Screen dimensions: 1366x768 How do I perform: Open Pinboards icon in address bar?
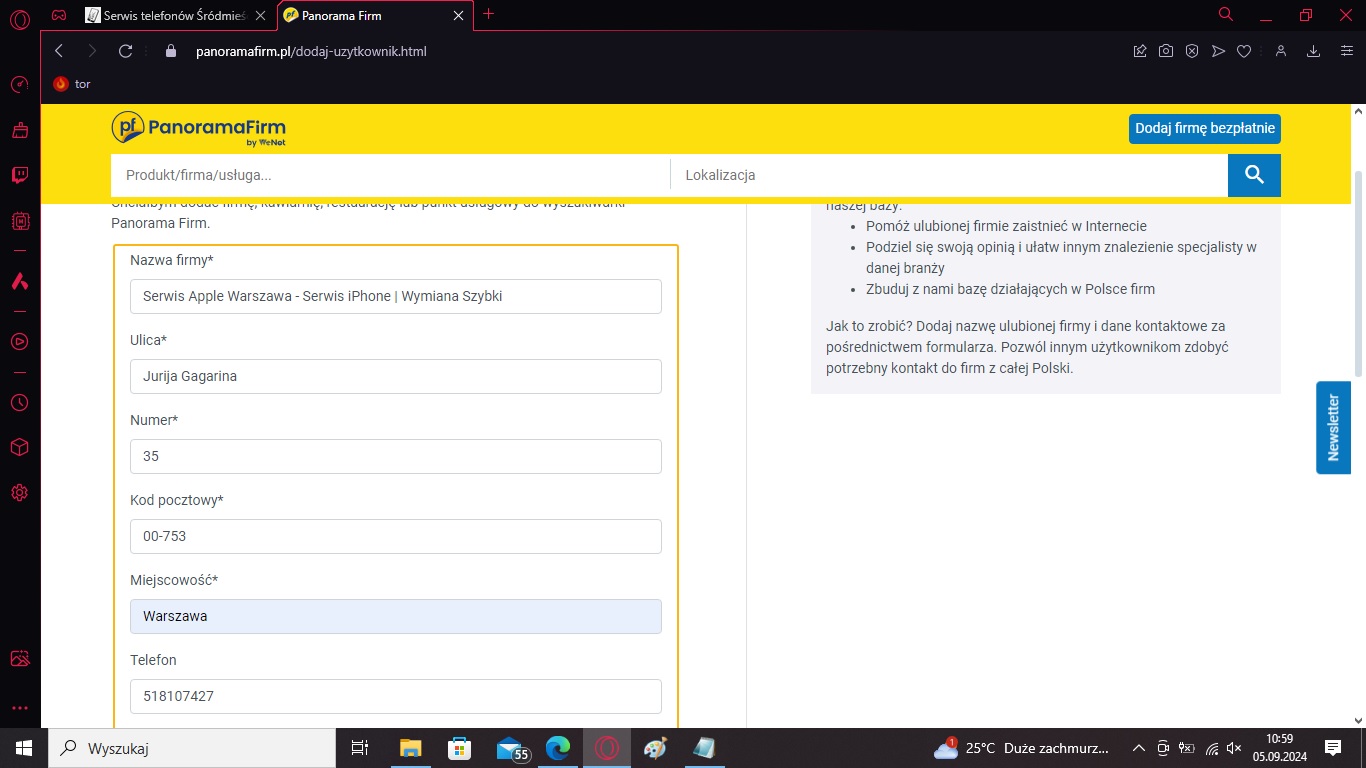[1140, 51]
